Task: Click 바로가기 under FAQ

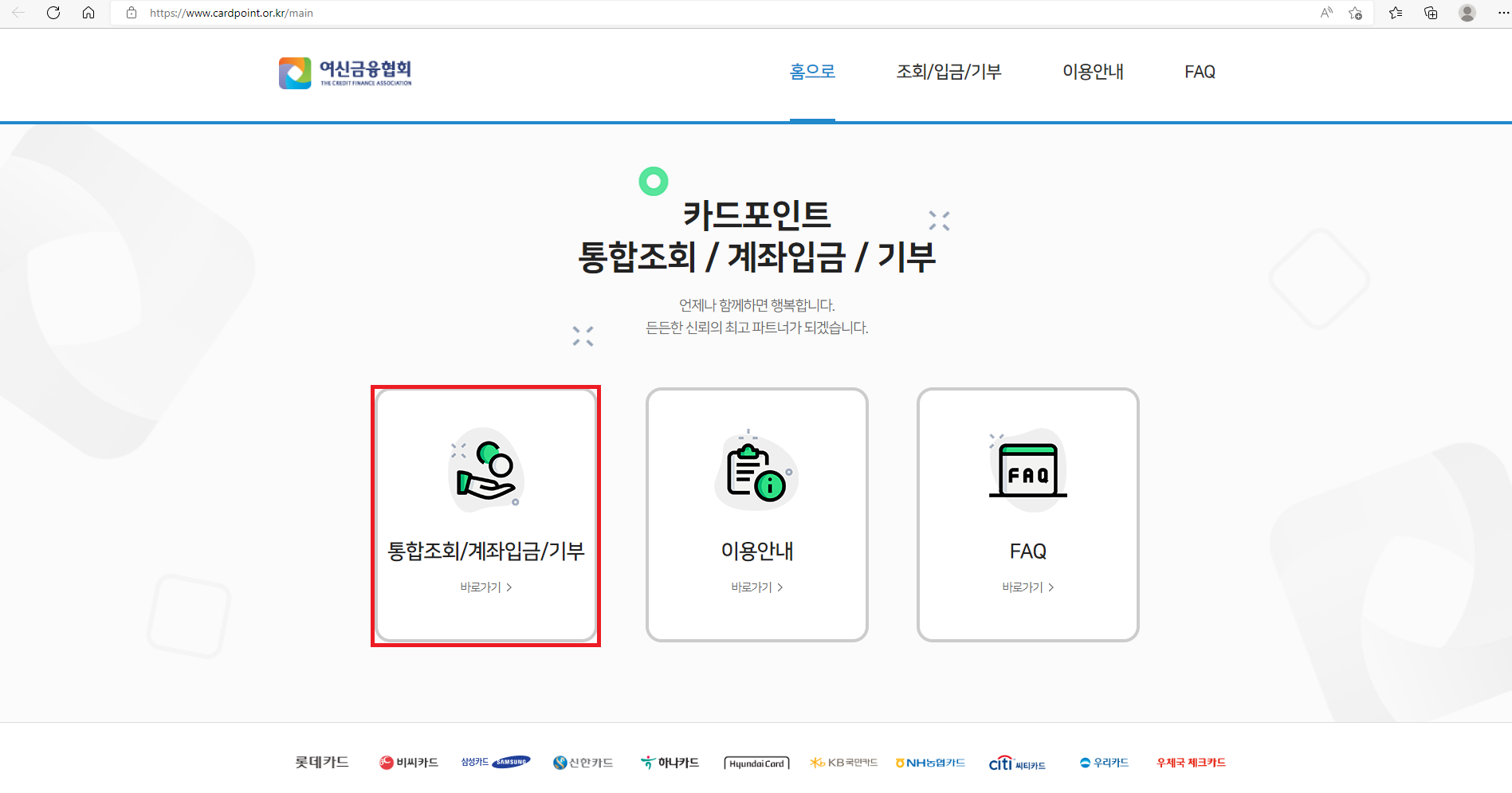Action: 1023,587
